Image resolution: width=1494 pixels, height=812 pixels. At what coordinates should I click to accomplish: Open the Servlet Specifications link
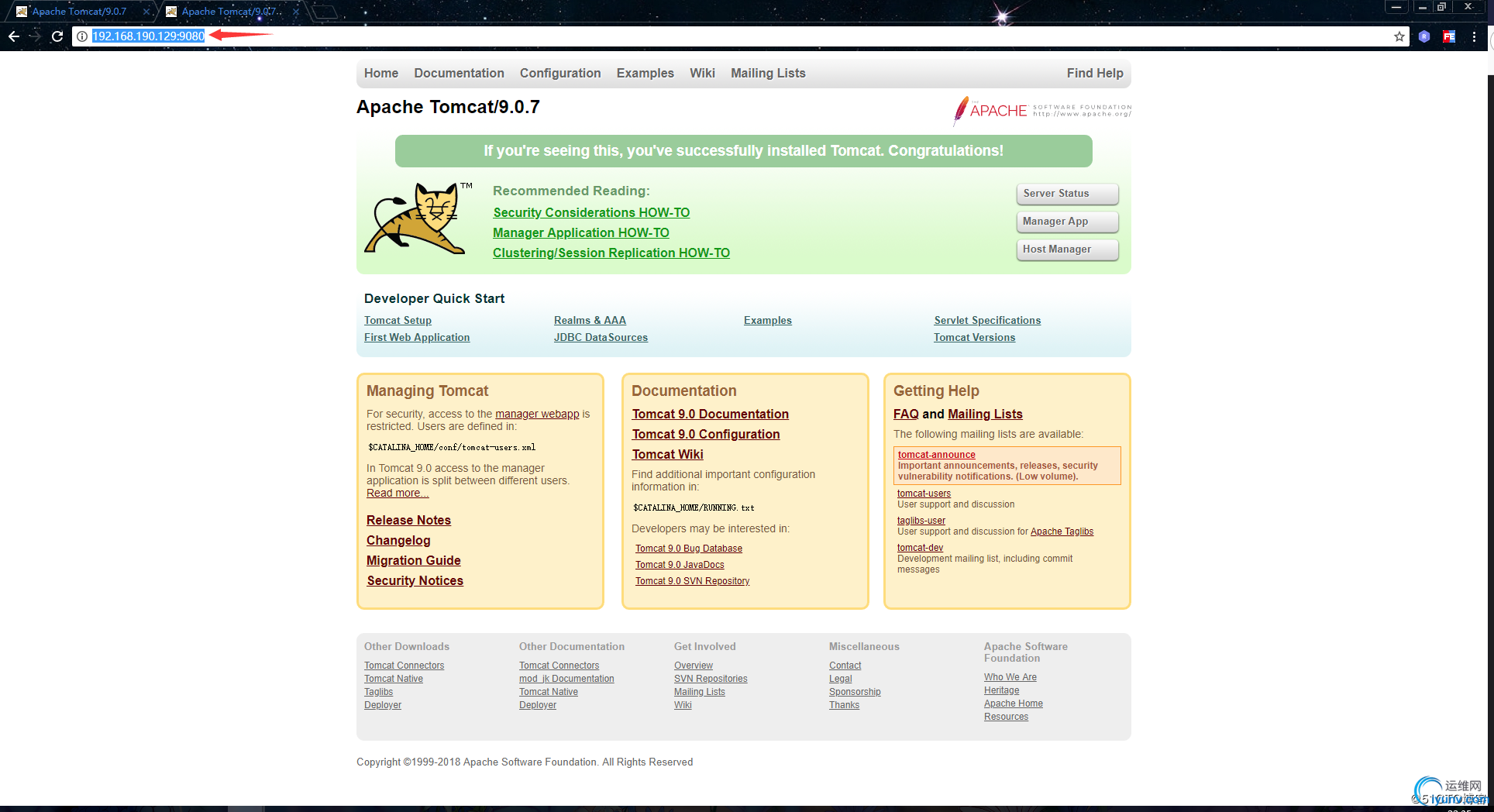pos(987,320)
